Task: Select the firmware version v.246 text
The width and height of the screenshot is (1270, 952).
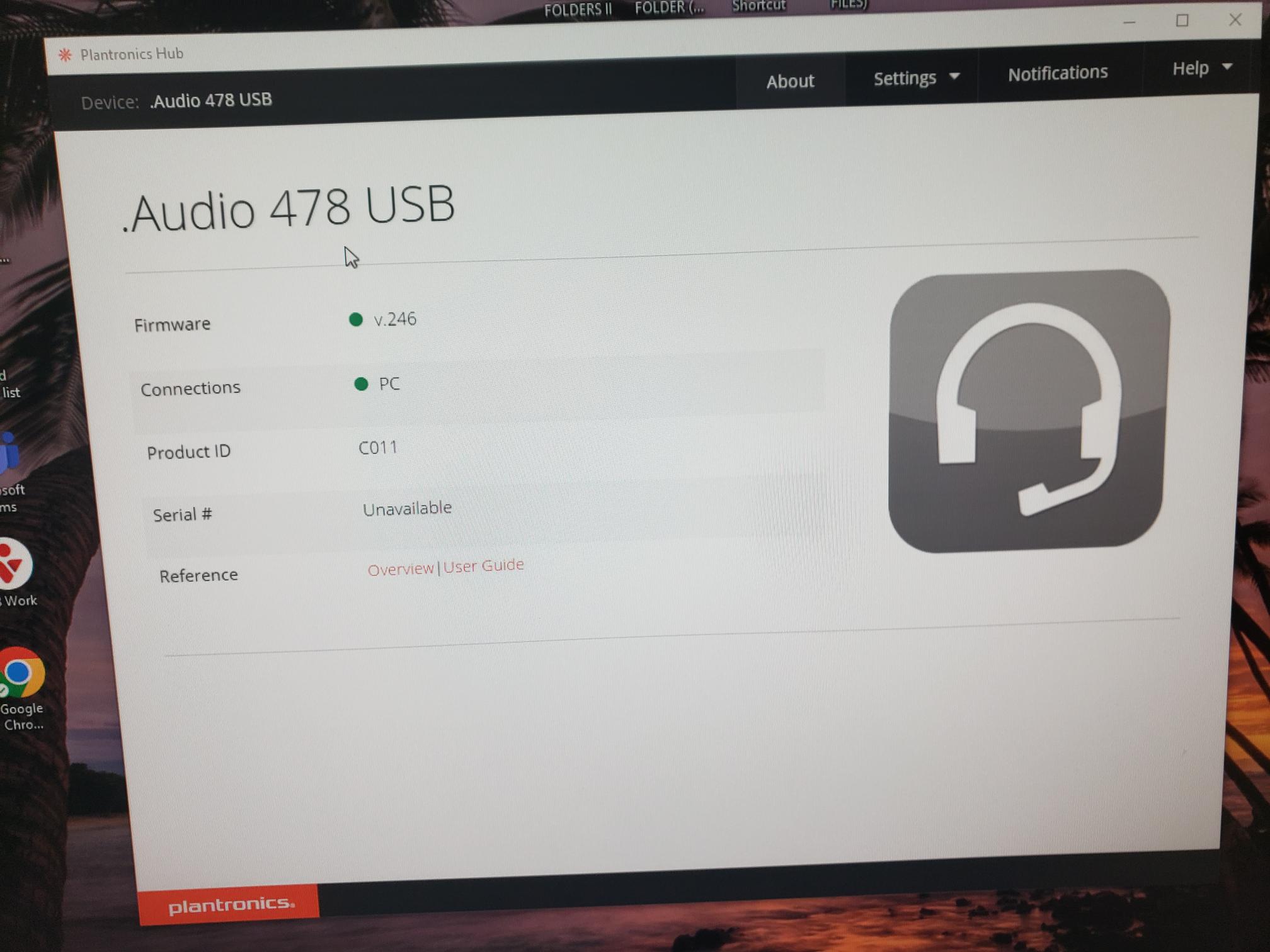Action: click(x=395, y=319)
